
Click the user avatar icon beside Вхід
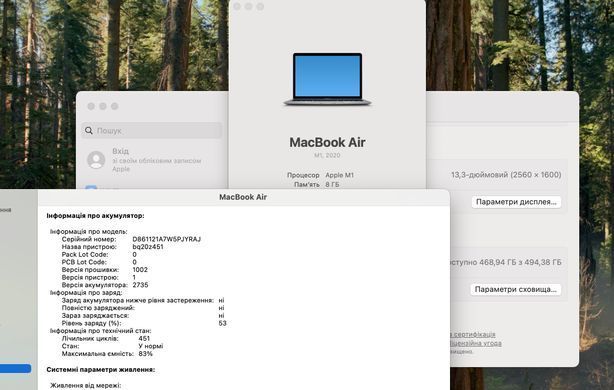coord(96,159)
